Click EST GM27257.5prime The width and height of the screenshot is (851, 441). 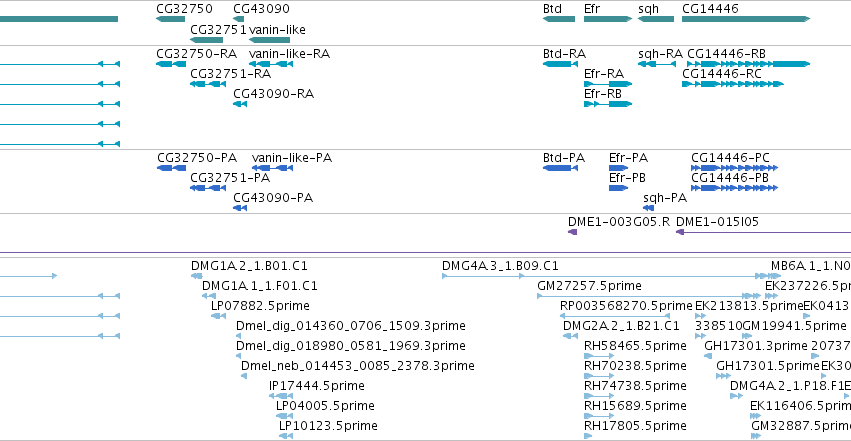pos(649,296)
